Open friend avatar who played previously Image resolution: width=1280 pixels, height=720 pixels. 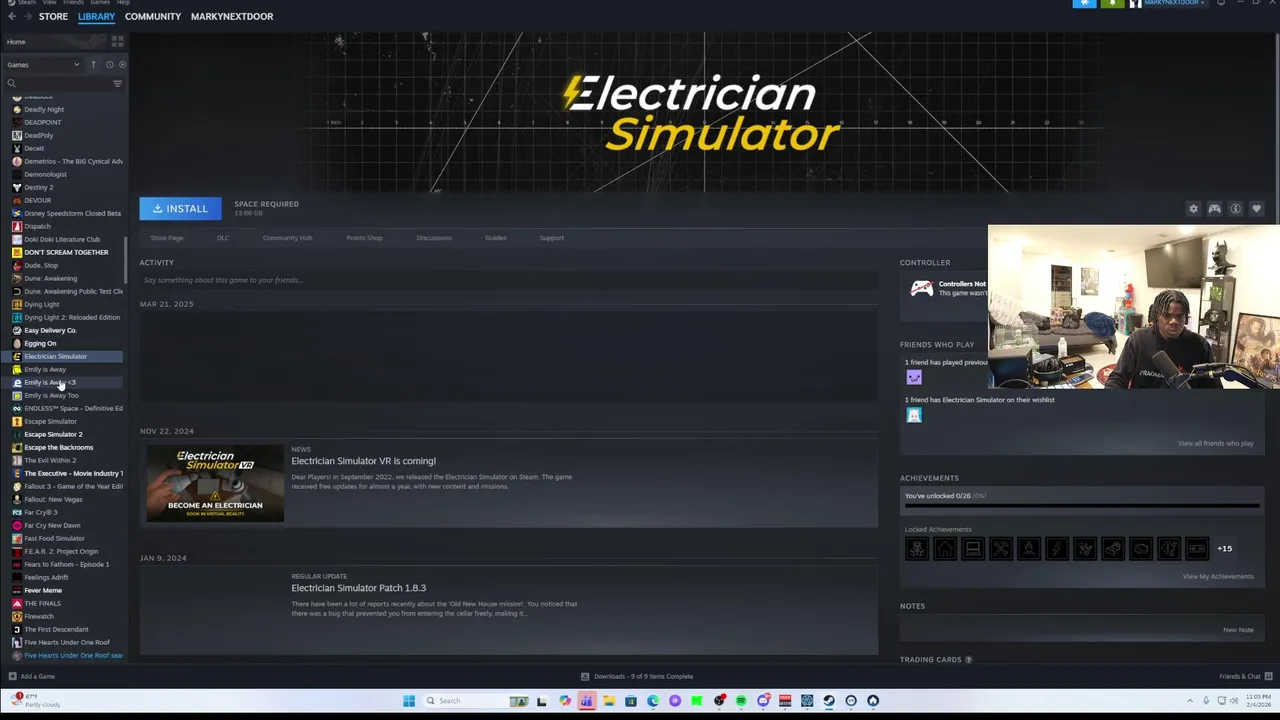pos(914,377)
